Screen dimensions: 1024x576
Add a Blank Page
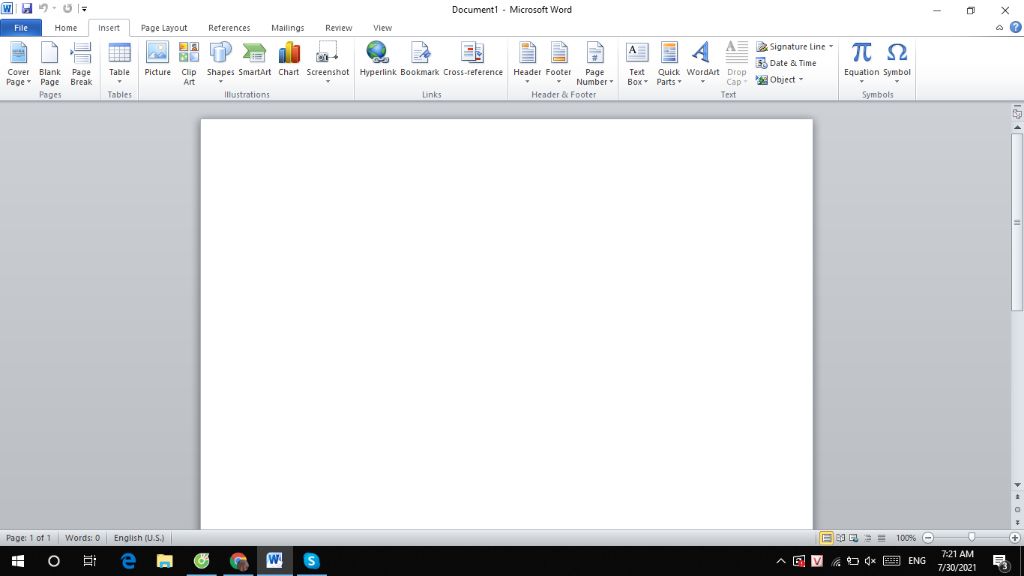click(50, 62)
